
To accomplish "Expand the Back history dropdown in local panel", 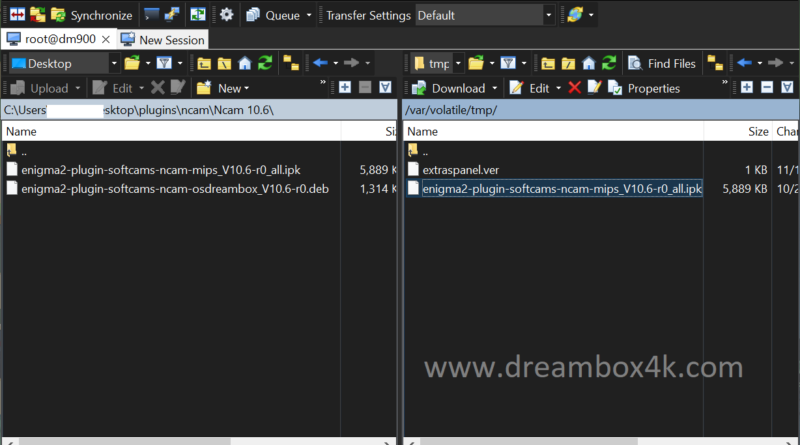I will (x=336, y=63).
